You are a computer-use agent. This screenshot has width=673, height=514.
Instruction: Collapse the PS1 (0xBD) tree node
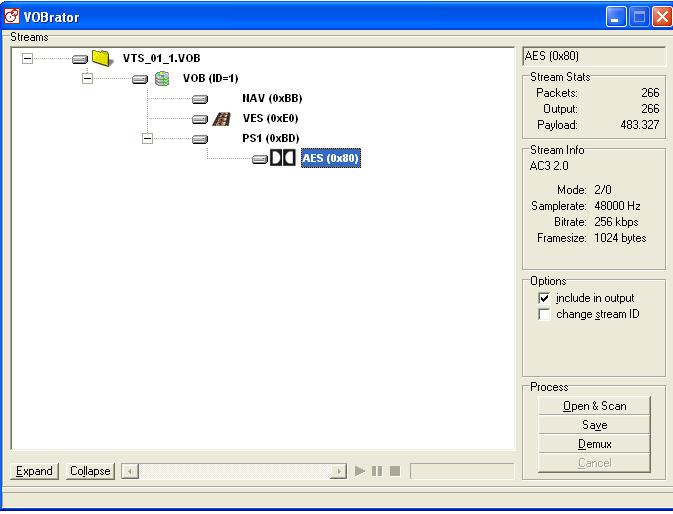pos(147,139)
